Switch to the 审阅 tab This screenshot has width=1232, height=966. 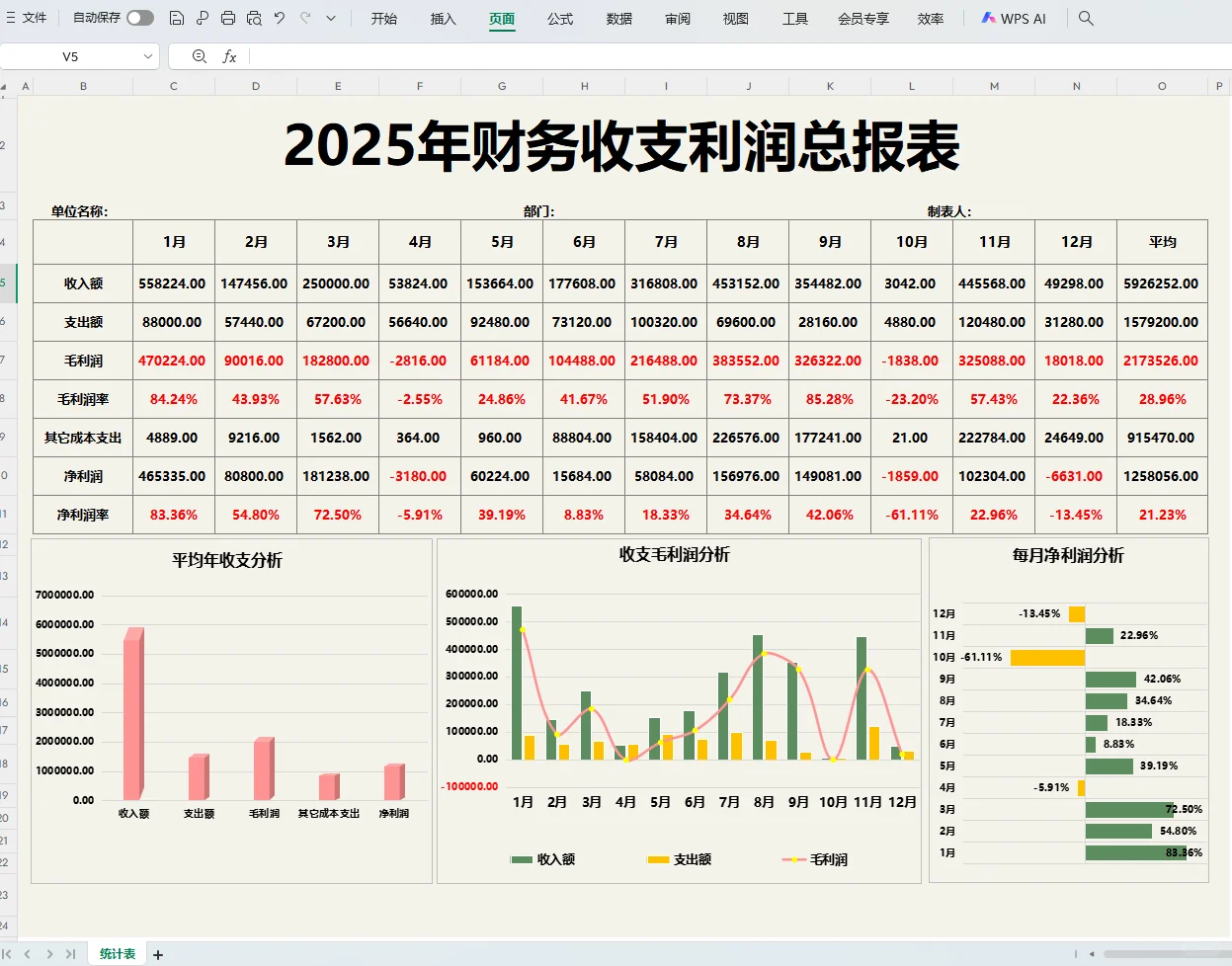[678, 19]
